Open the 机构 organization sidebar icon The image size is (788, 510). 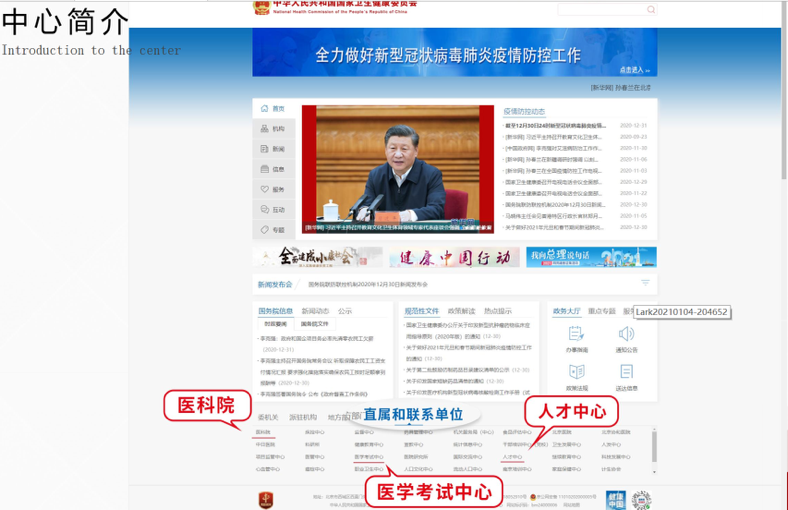(264, 129)
